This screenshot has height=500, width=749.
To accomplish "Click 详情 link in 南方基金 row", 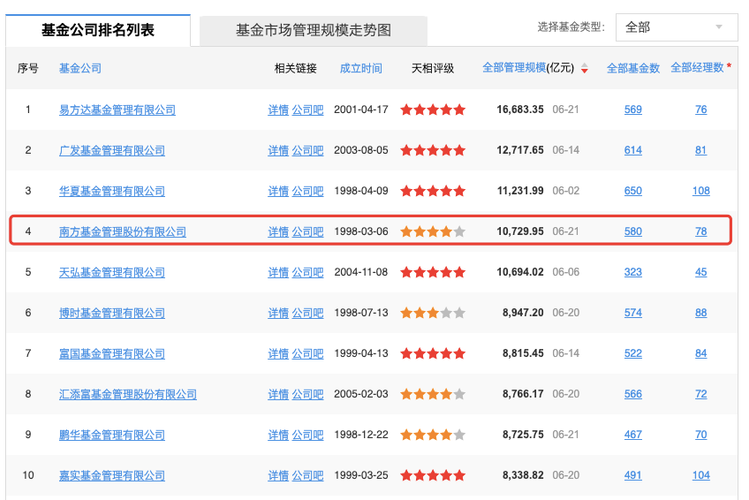I will pos(278,232).
